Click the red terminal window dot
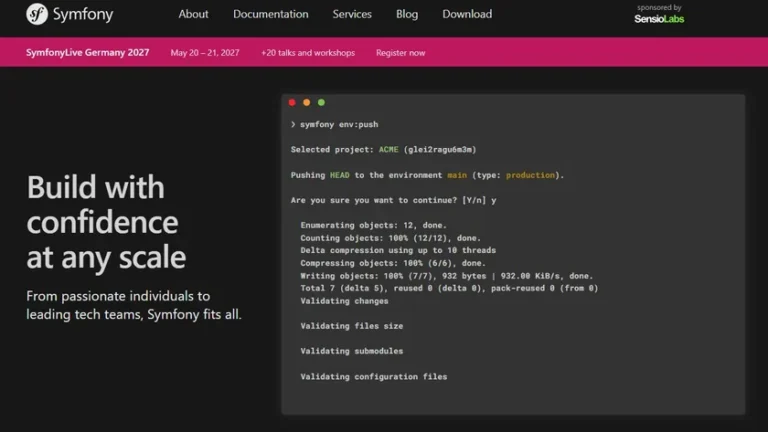 coord(292,102)
